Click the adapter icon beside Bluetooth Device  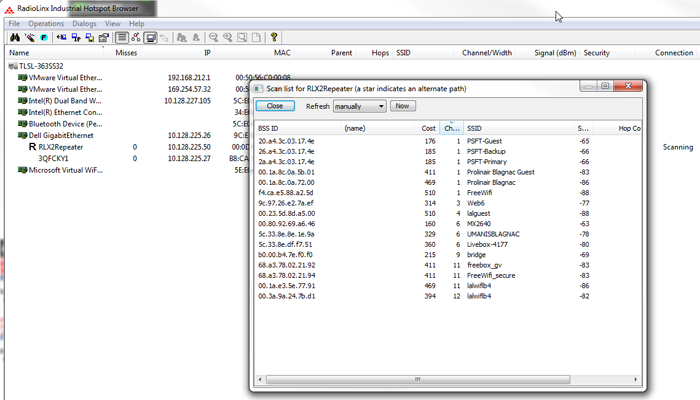(x=22, y=124)
